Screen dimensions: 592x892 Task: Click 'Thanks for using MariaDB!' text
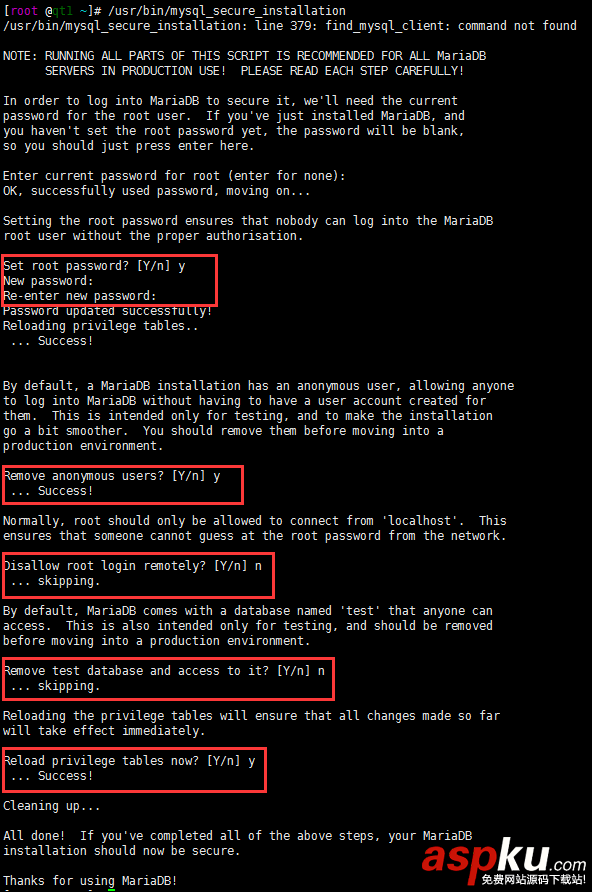[90, 881]
